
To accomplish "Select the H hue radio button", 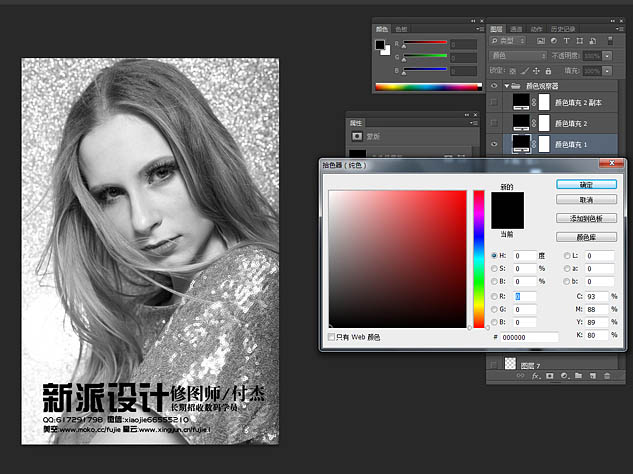I will (494, 256).
